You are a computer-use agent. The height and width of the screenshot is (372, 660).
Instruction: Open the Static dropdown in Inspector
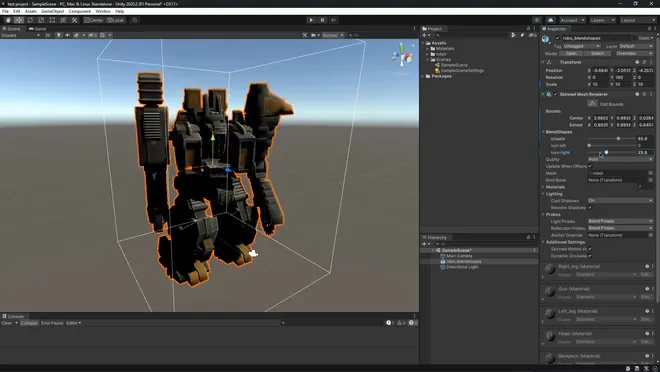646,38
